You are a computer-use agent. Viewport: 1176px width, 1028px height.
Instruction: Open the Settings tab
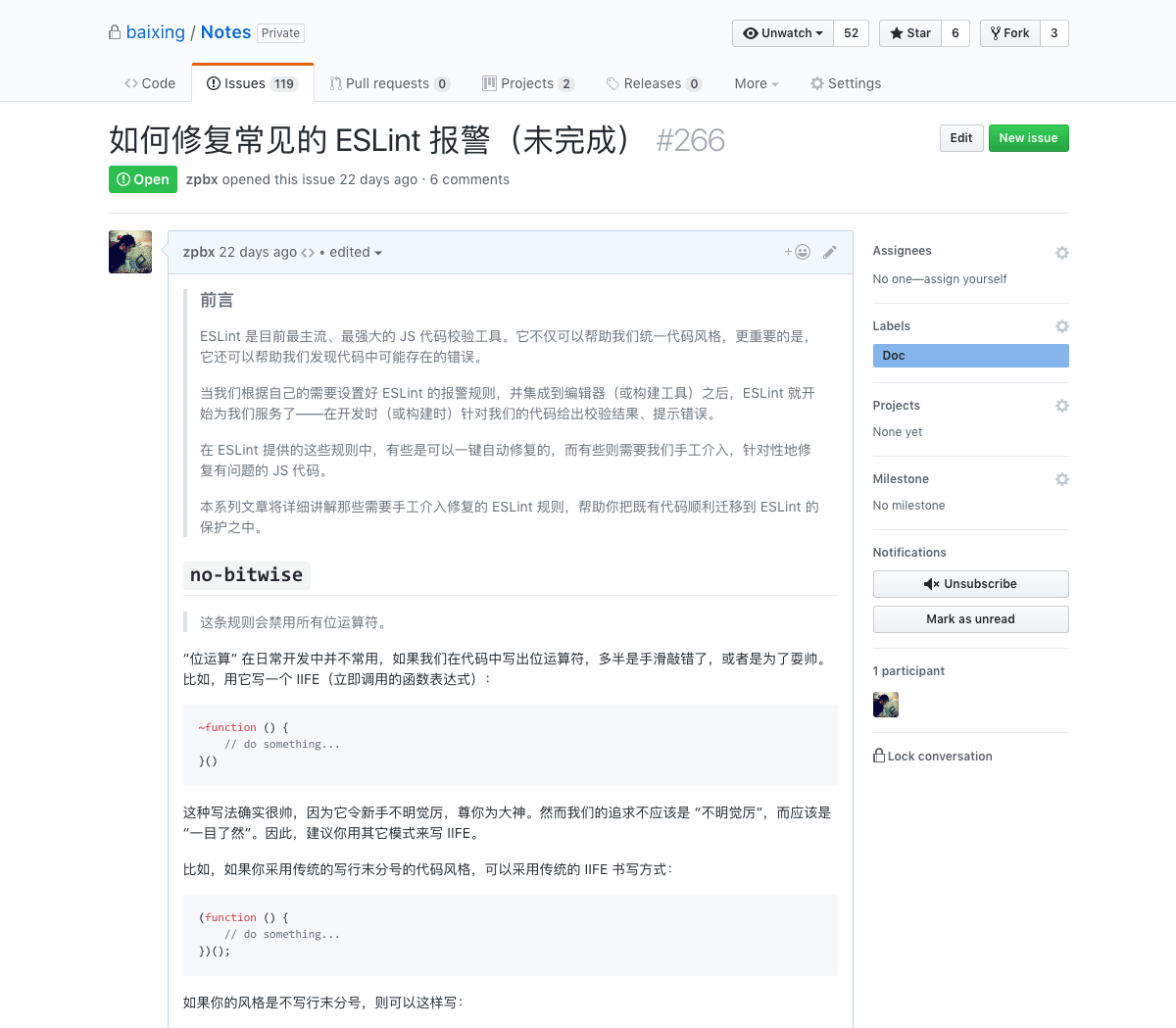846,83
